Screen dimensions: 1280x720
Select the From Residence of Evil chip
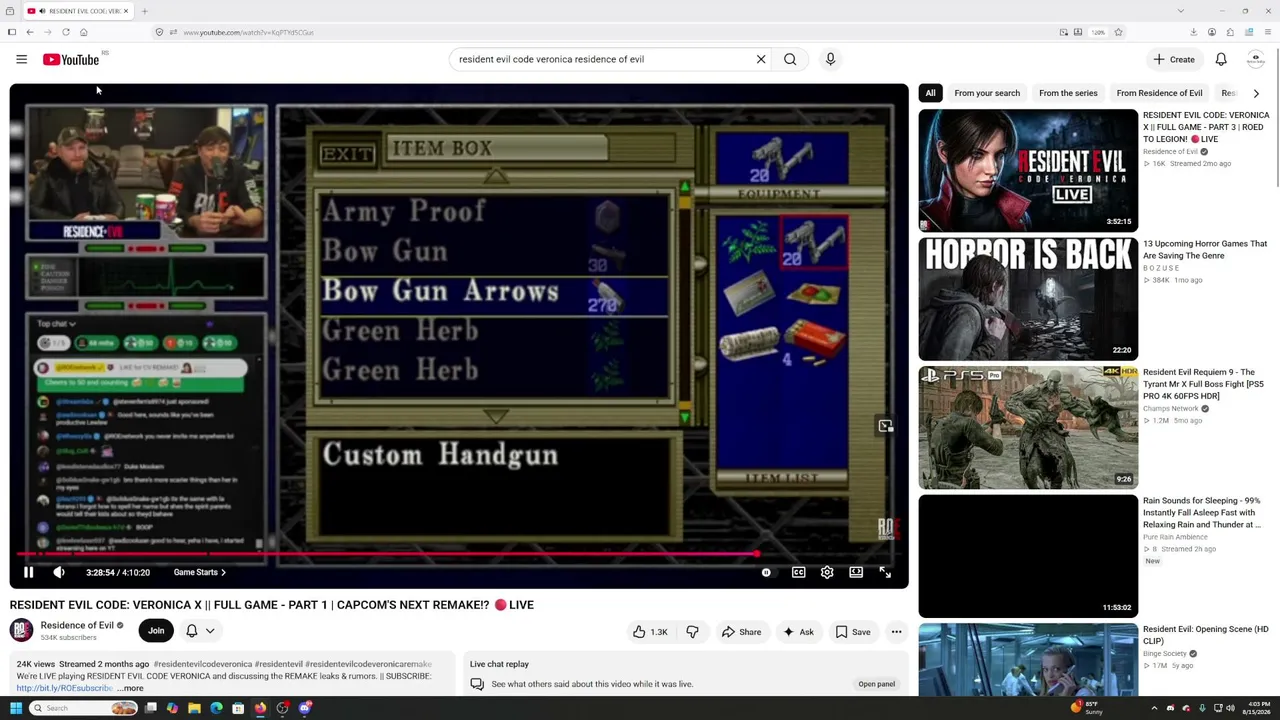1159,93
